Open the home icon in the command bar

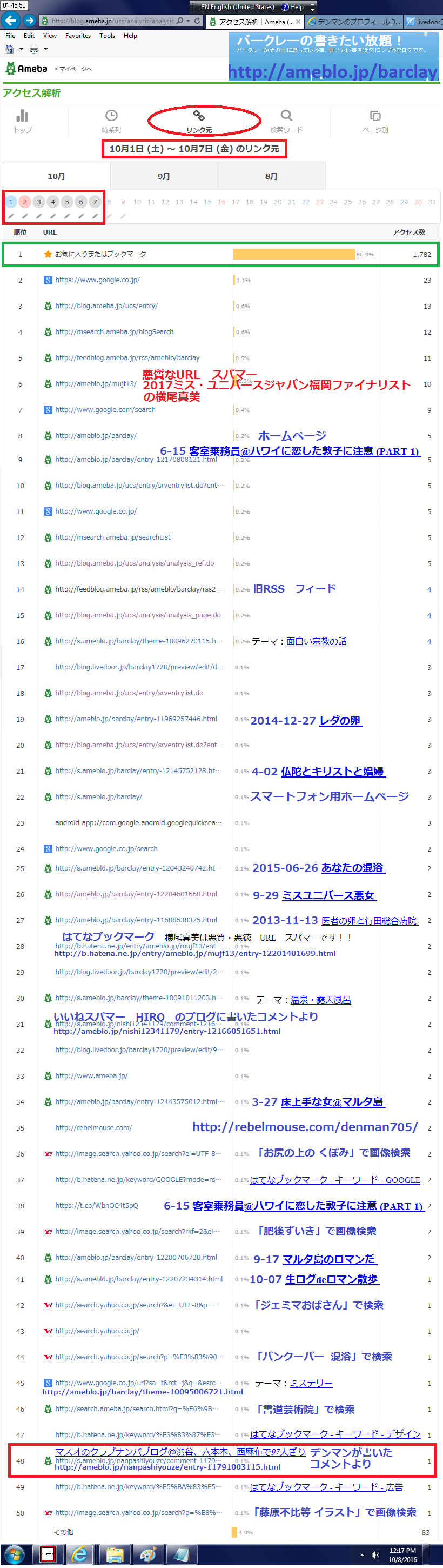(9, 49)
